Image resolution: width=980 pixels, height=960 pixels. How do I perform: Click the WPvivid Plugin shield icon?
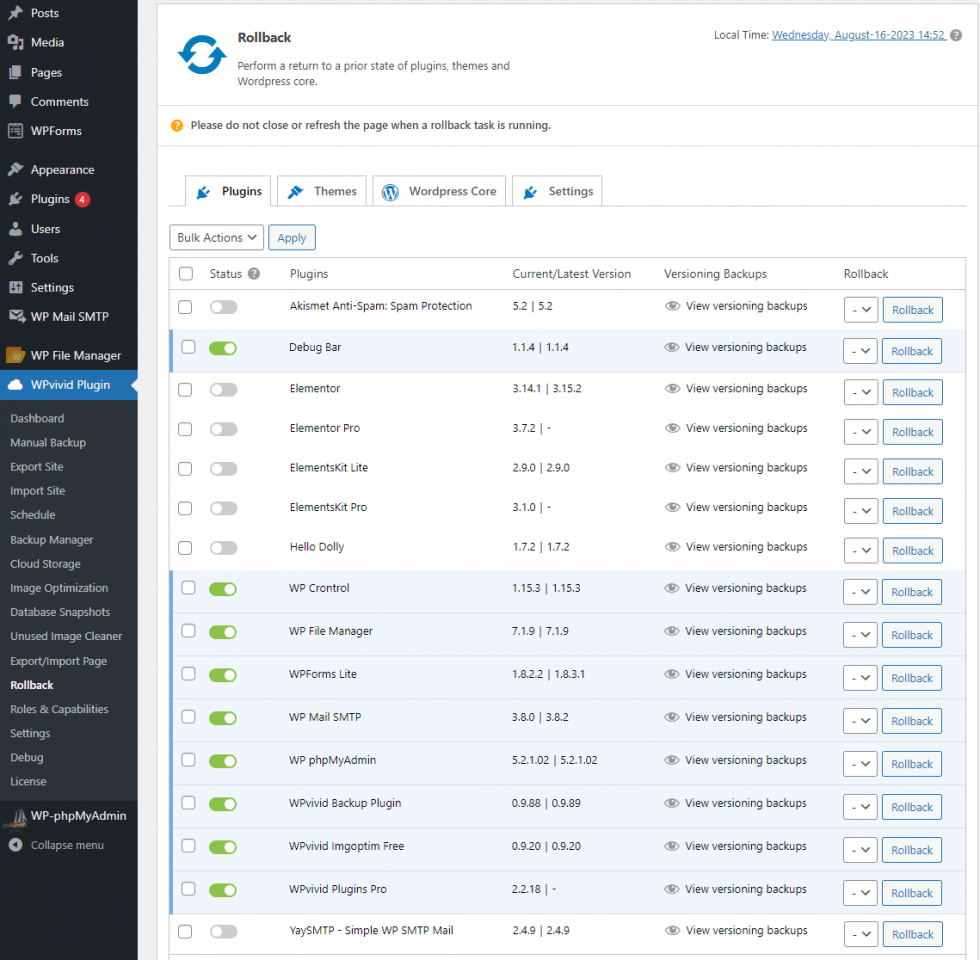pos(15,383)
